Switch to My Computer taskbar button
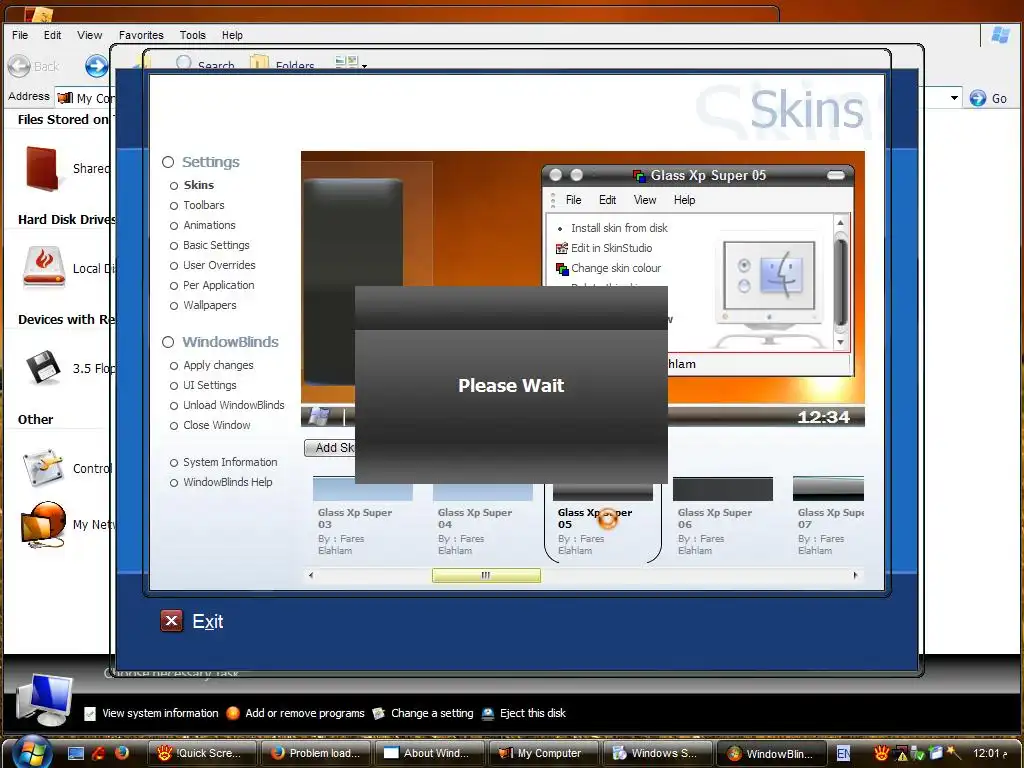The width and height of the screenshot is (1024, 768). tap(541, 753)
